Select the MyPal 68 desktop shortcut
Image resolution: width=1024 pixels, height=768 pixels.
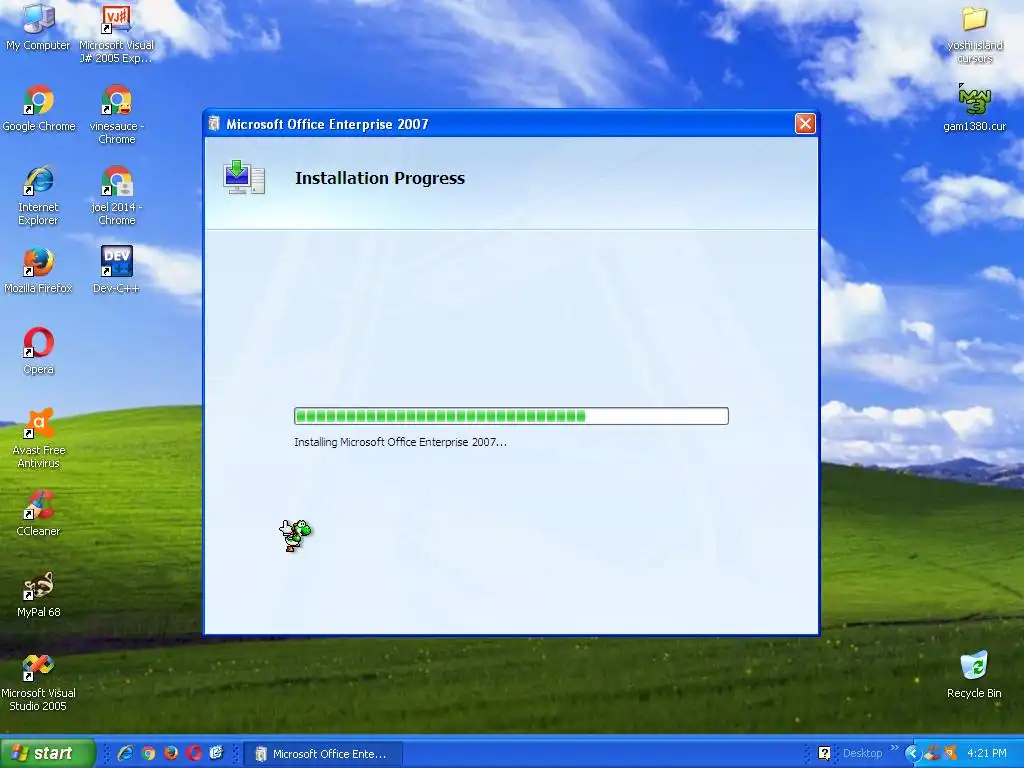click(39, 594)
